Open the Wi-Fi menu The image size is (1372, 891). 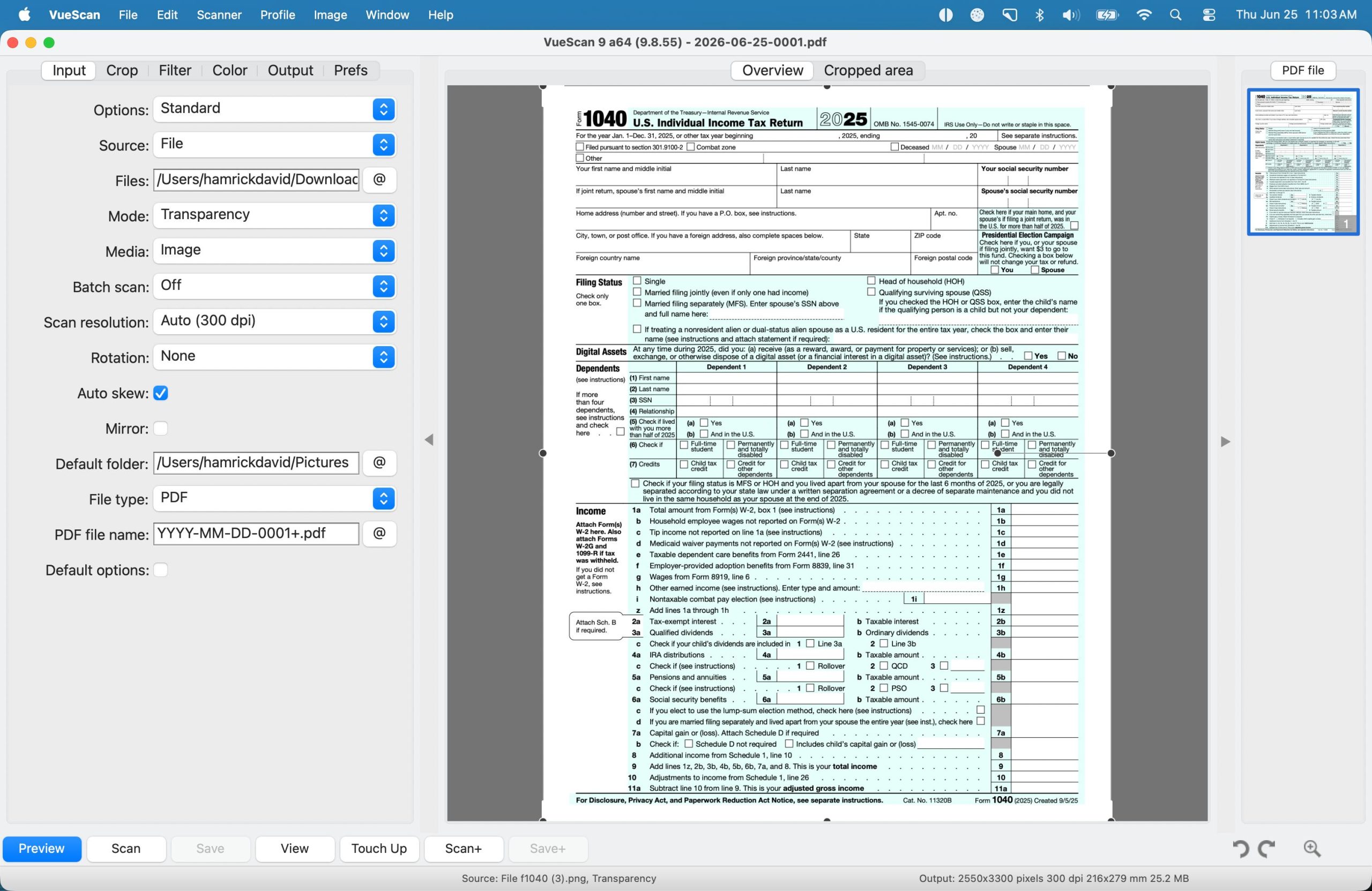pyautogui.click(x=1144, y=15)
